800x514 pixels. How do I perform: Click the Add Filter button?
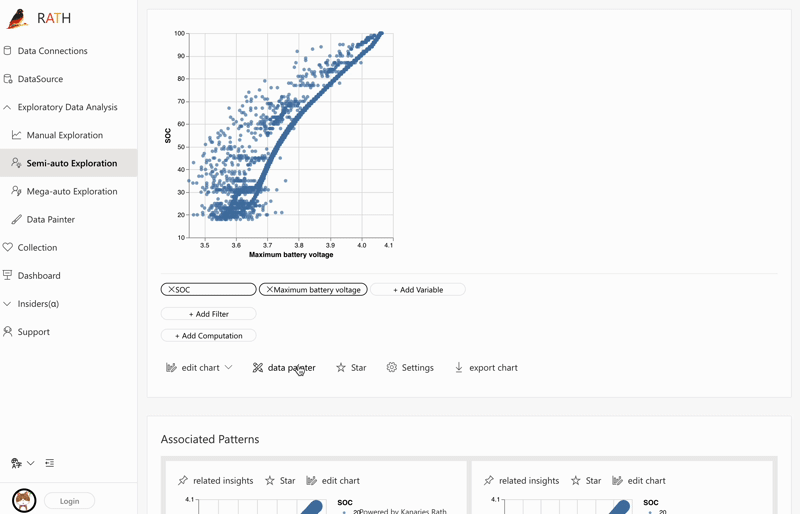point(208,314)
